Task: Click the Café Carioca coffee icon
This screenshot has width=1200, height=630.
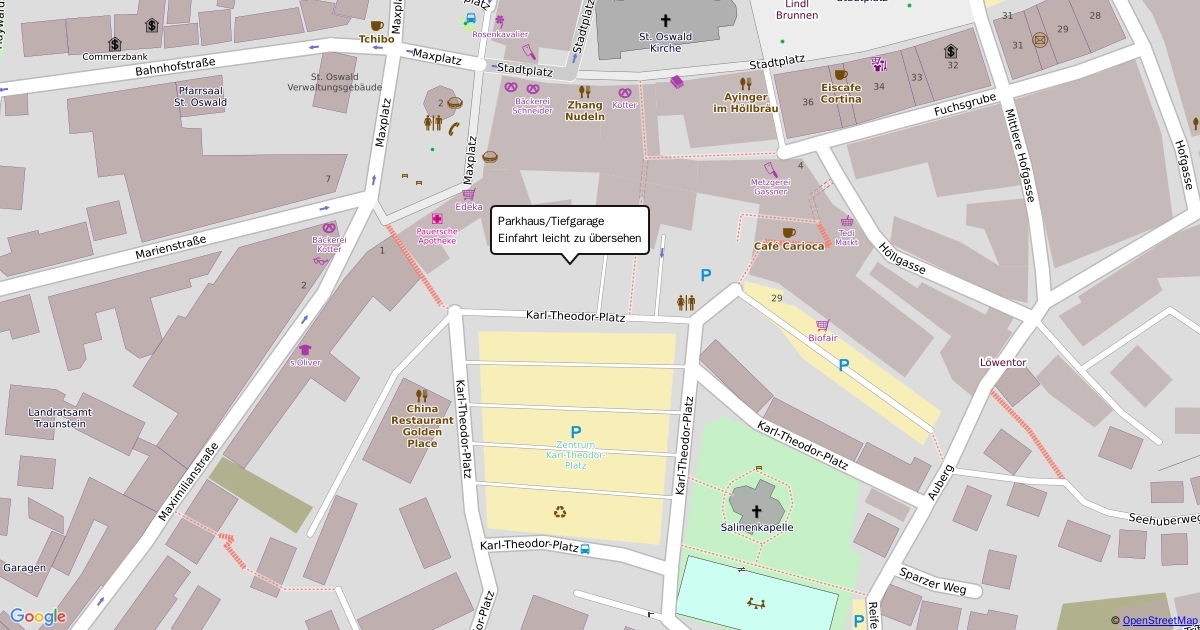Action: (x=789, y=233)
